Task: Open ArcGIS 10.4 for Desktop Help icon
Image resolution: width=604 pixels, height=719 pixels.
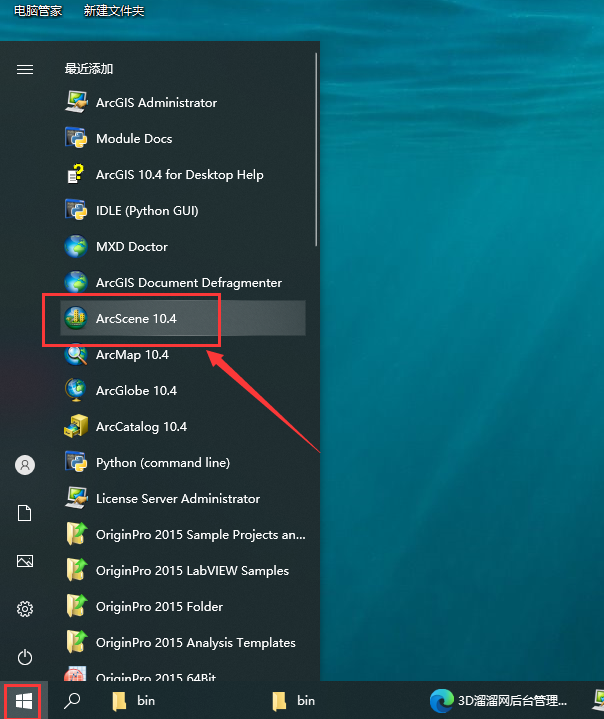Action: (x=76, y=174)
